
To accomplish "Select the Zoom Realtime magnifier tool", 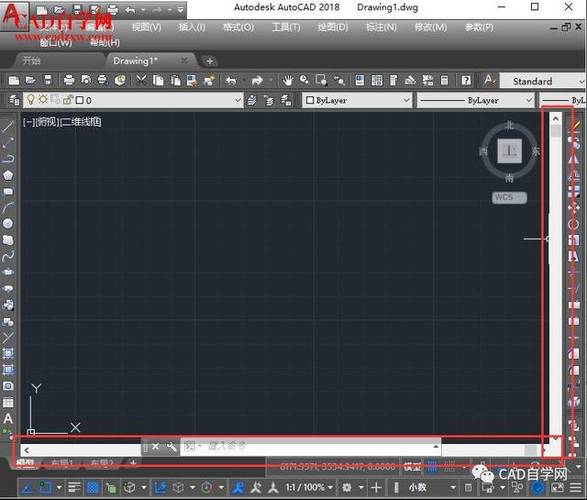I will pos(304,80).
